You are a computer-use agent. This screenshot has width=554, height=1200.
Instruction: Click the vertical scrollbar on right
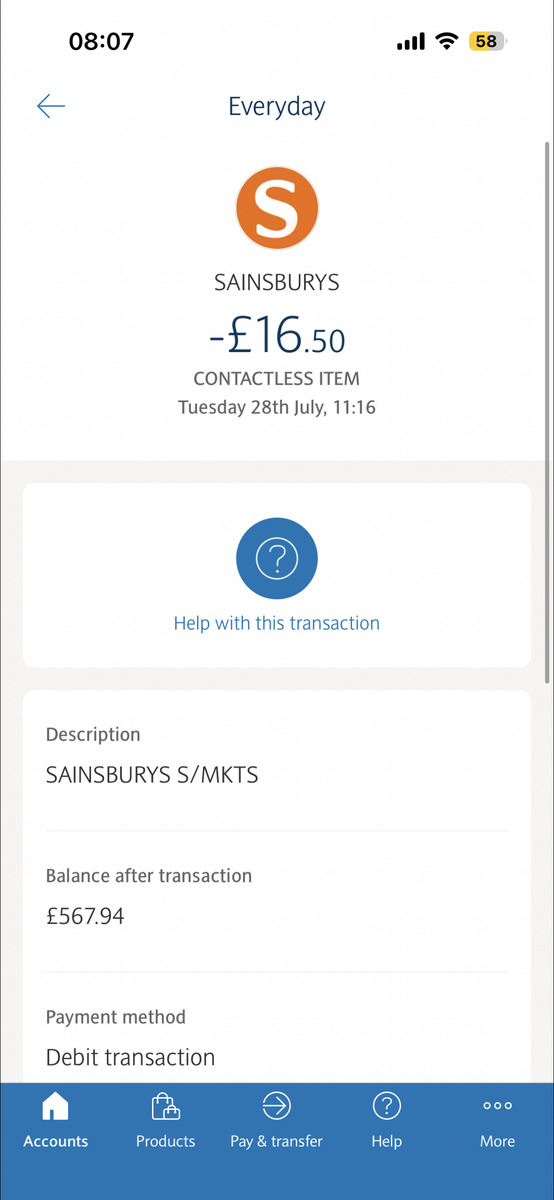pos(546,413)
